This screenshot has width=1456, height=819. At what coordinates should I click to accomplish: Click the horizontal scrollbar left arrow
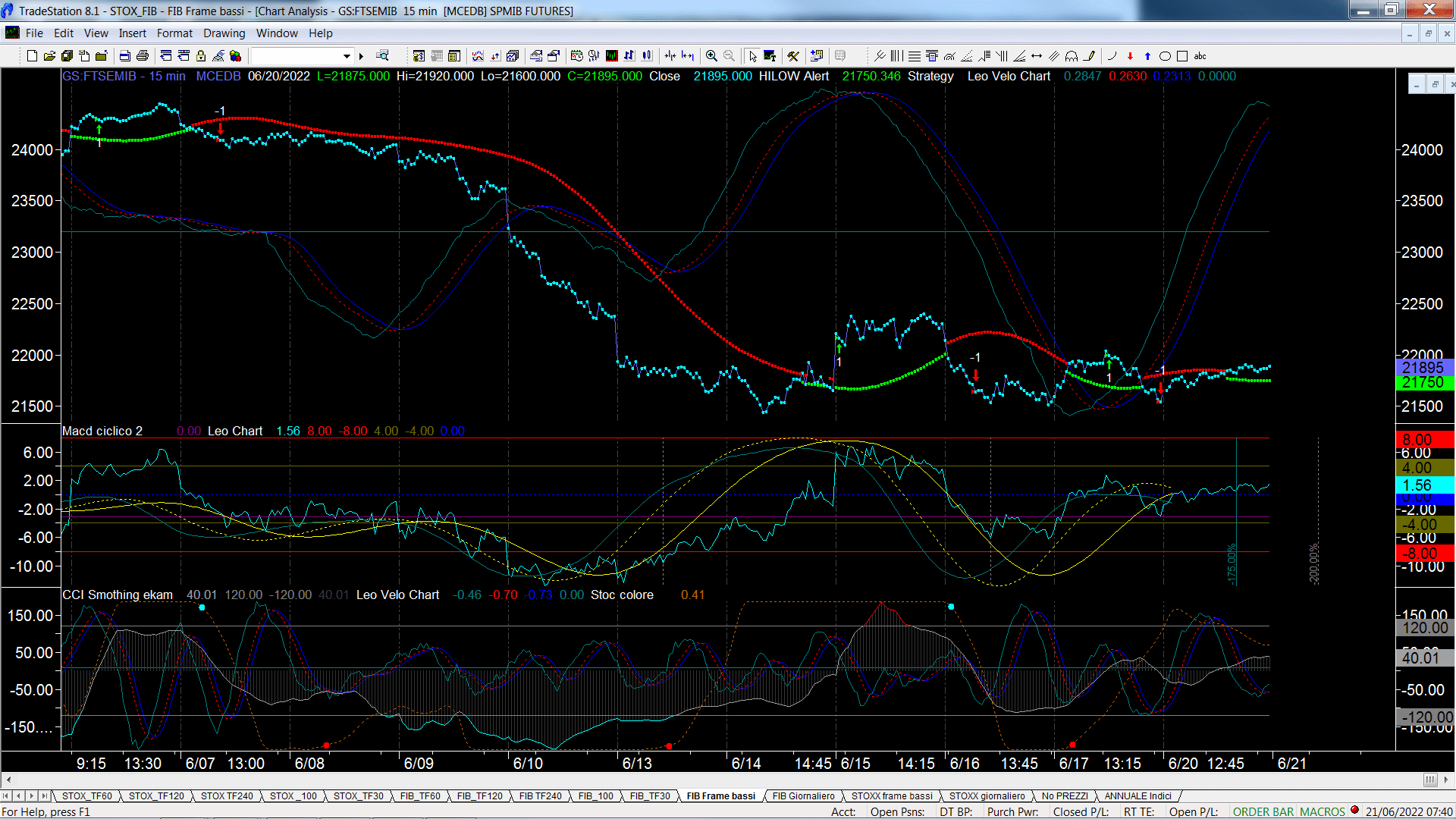(8, 780)
